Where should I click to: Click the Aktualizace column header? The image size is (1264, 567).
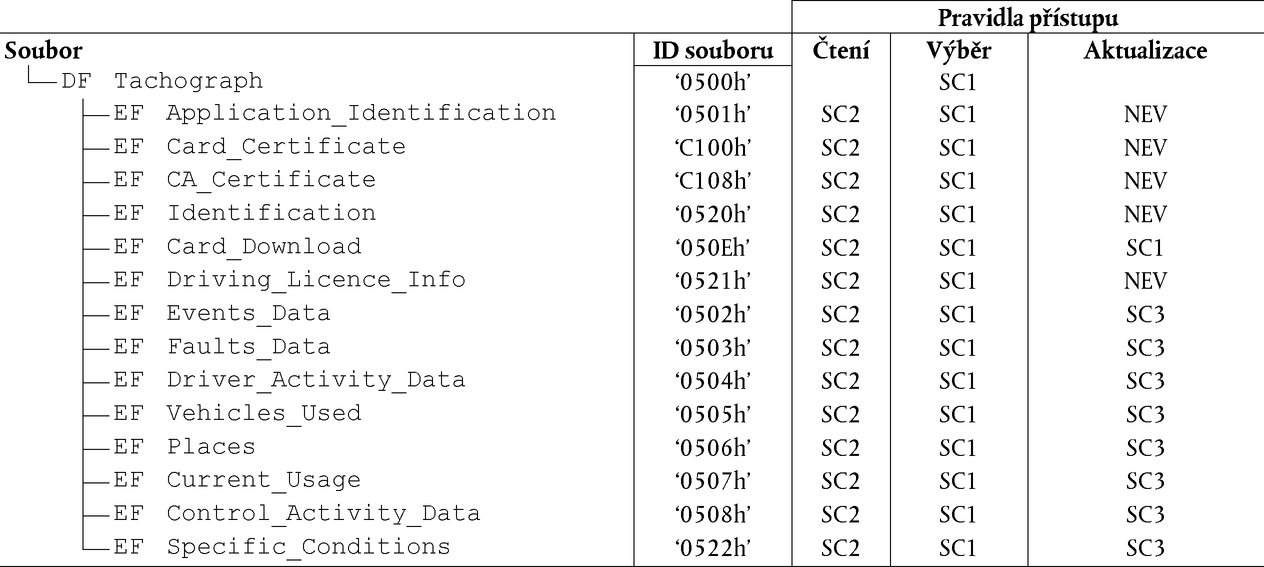pos(1145,50)
